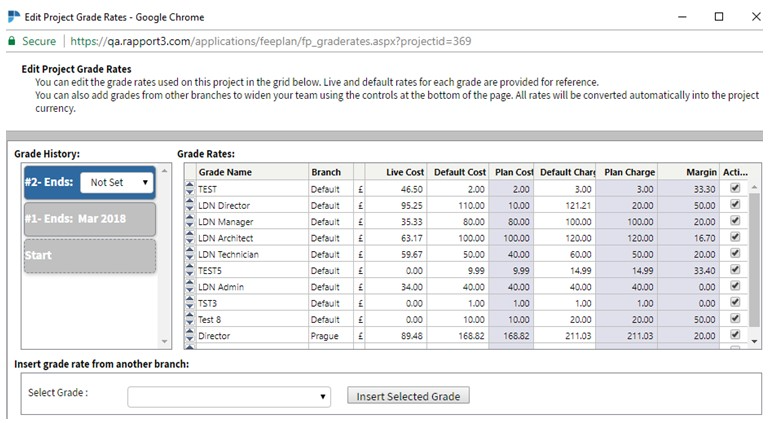The image size is (777, 423).
Task: Click the Plan Cost column header
Action: (511, 172)
